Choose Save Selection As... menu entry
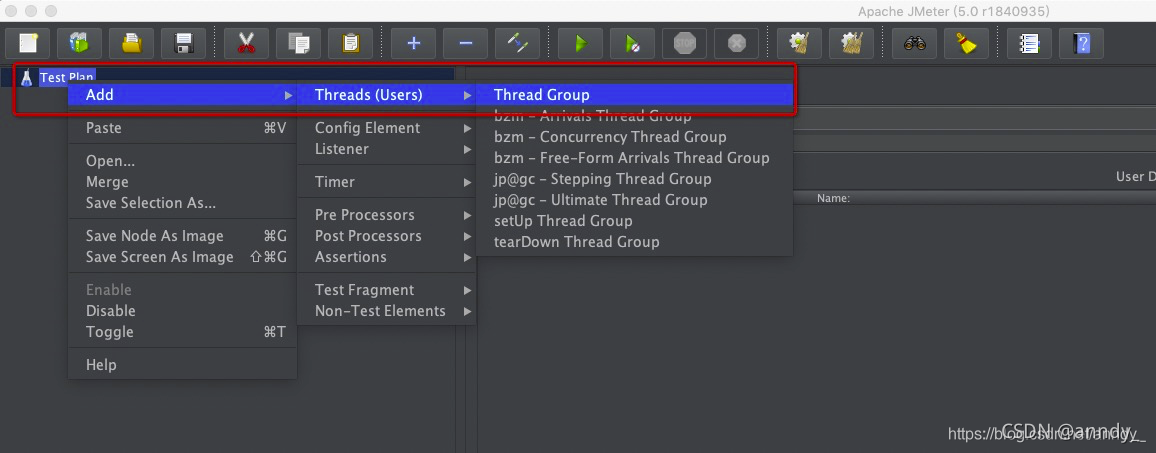 [x=182, y=202]
